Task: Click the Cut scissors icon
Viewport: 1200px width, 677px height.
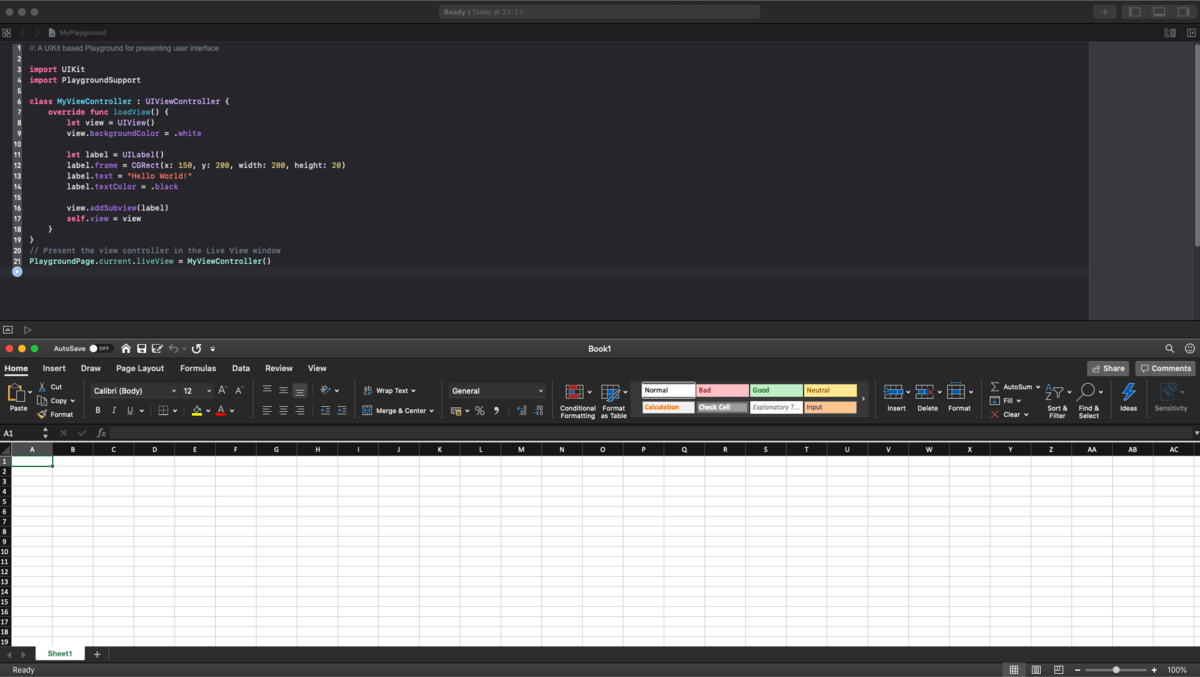Action: tap(43, 387)
